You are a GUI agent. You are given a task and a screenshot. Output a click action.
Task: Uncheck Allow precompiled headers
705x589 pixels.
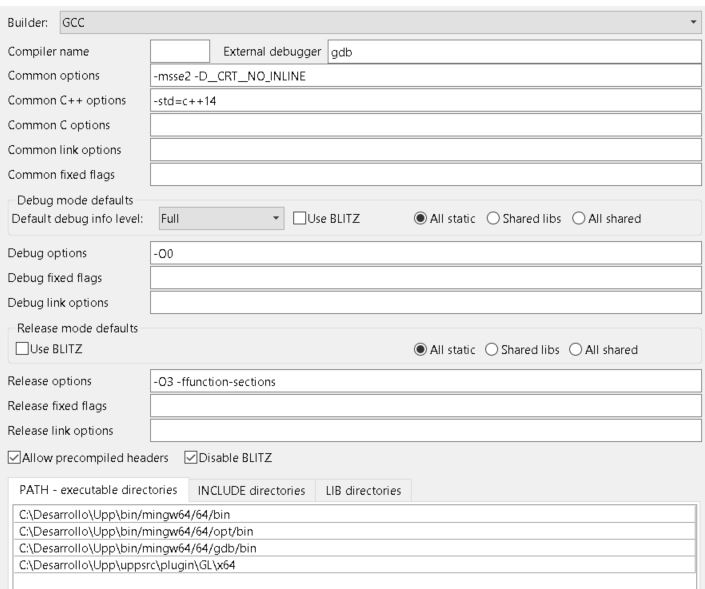15,458
